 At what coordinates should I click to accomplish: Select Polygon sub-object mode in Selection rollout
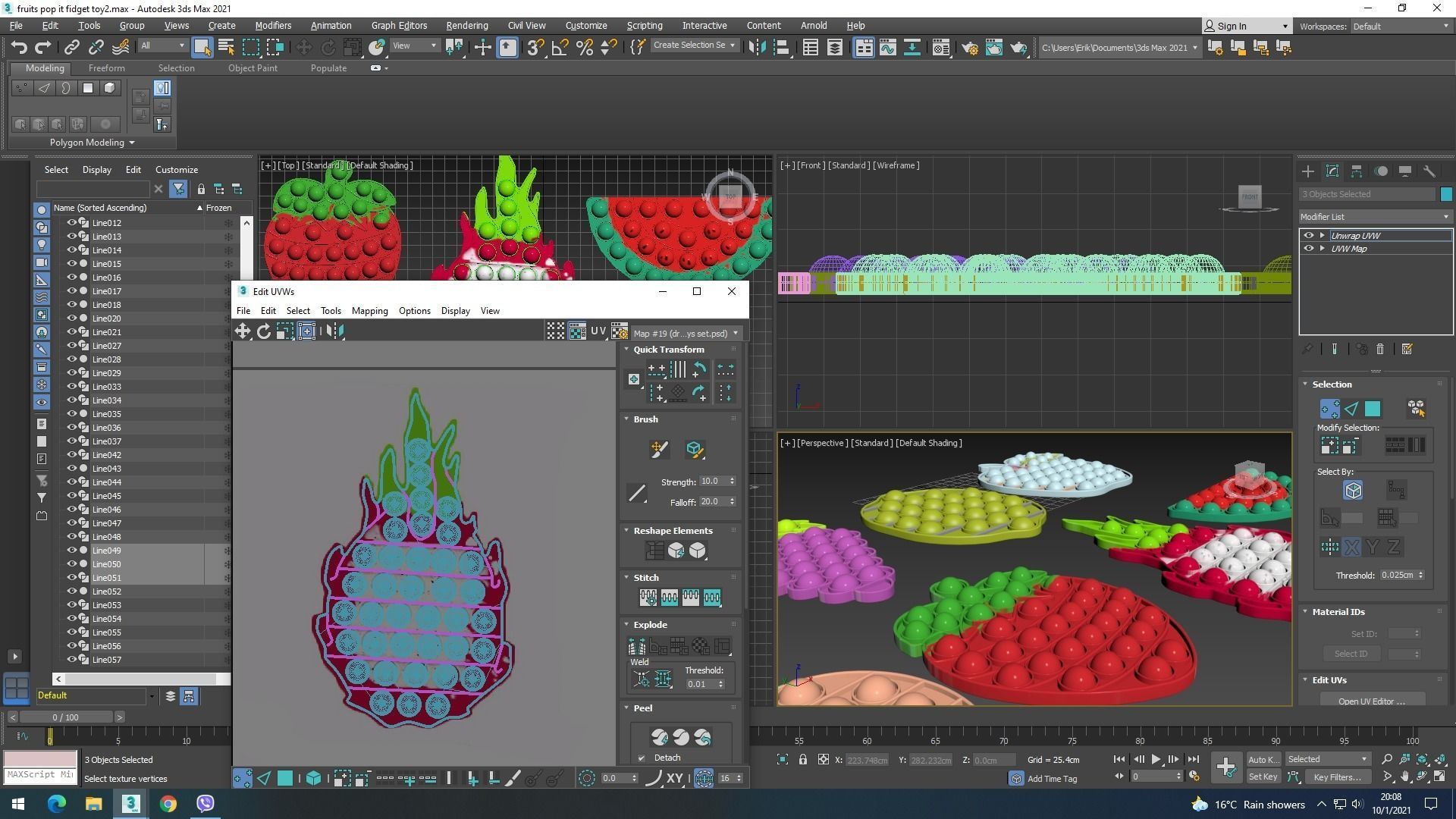1373,409
